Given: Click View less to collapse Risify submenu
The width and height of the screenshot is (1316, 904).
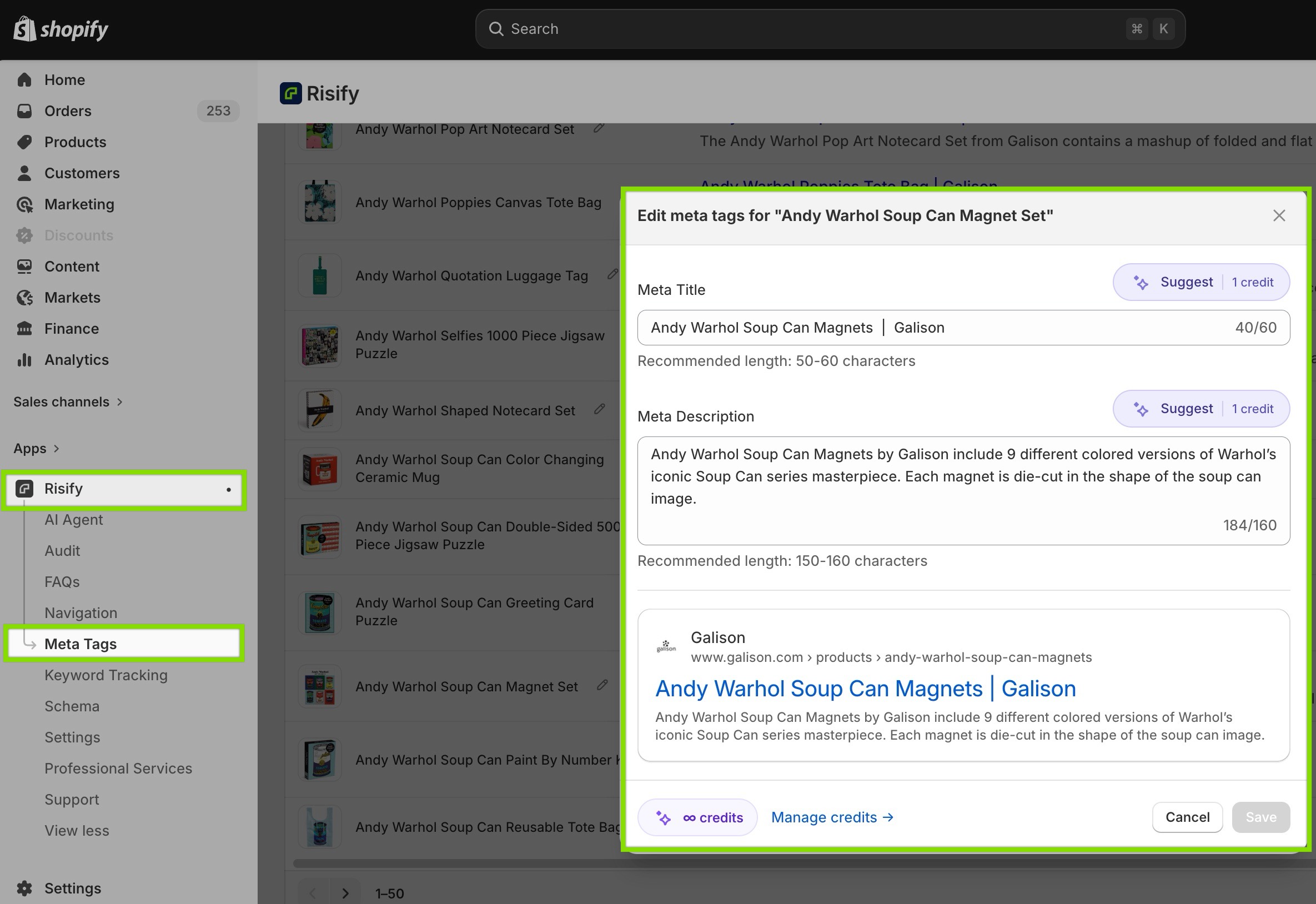Looking at the screenshot, I should [77, 831].
